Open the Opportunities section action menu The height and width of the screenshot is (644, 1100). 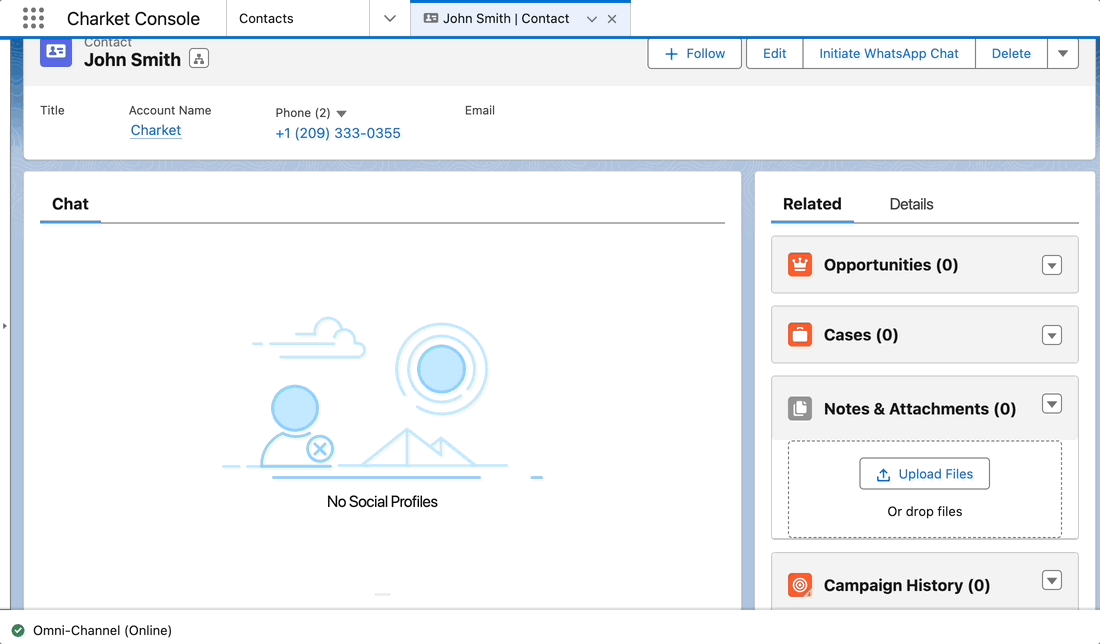coord(1051,265)
